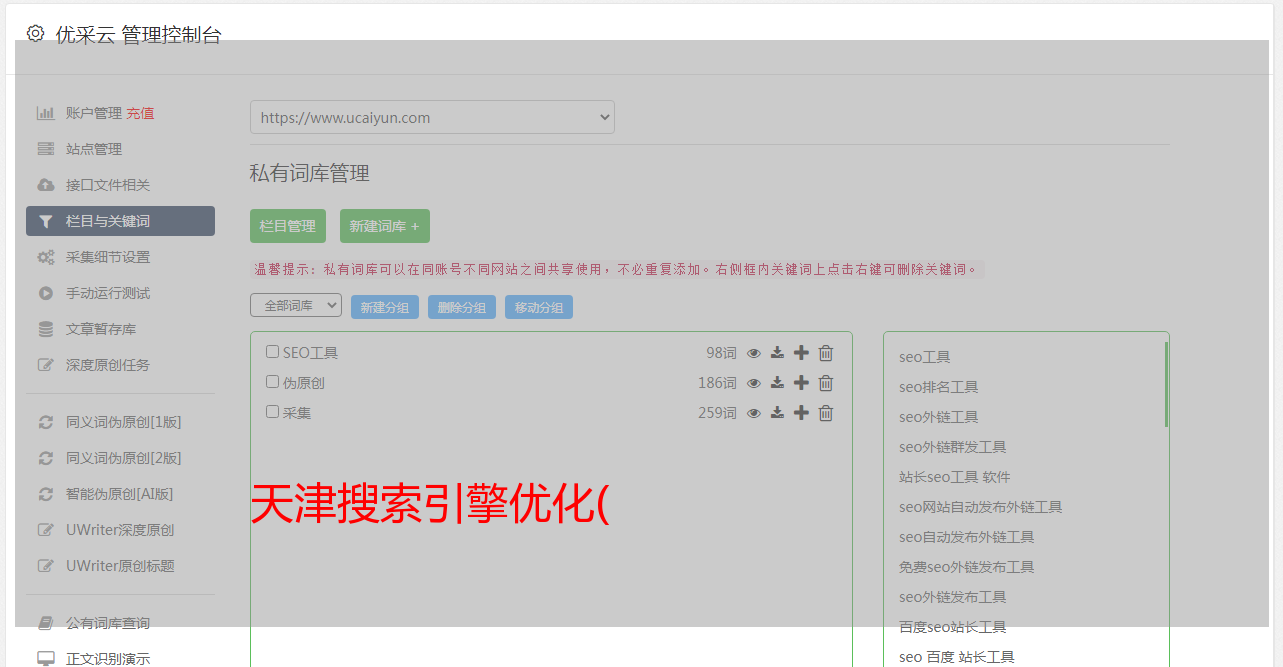The image size is (1283, 667).
Task: Click keyword '站长seo工具 软件'
Action: 954,477
